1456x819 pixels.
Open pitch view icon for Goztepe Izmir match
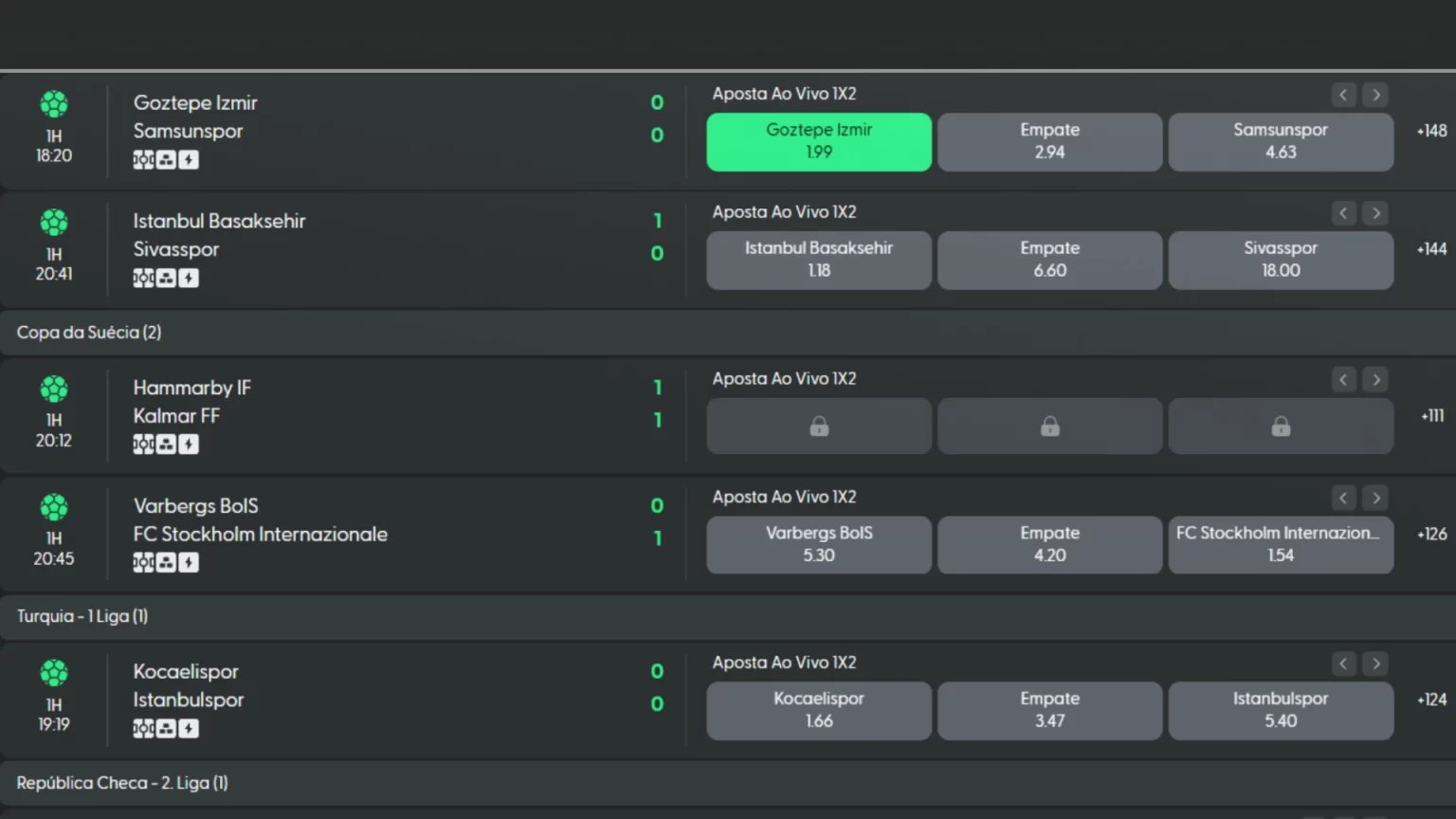coord(143,160)
